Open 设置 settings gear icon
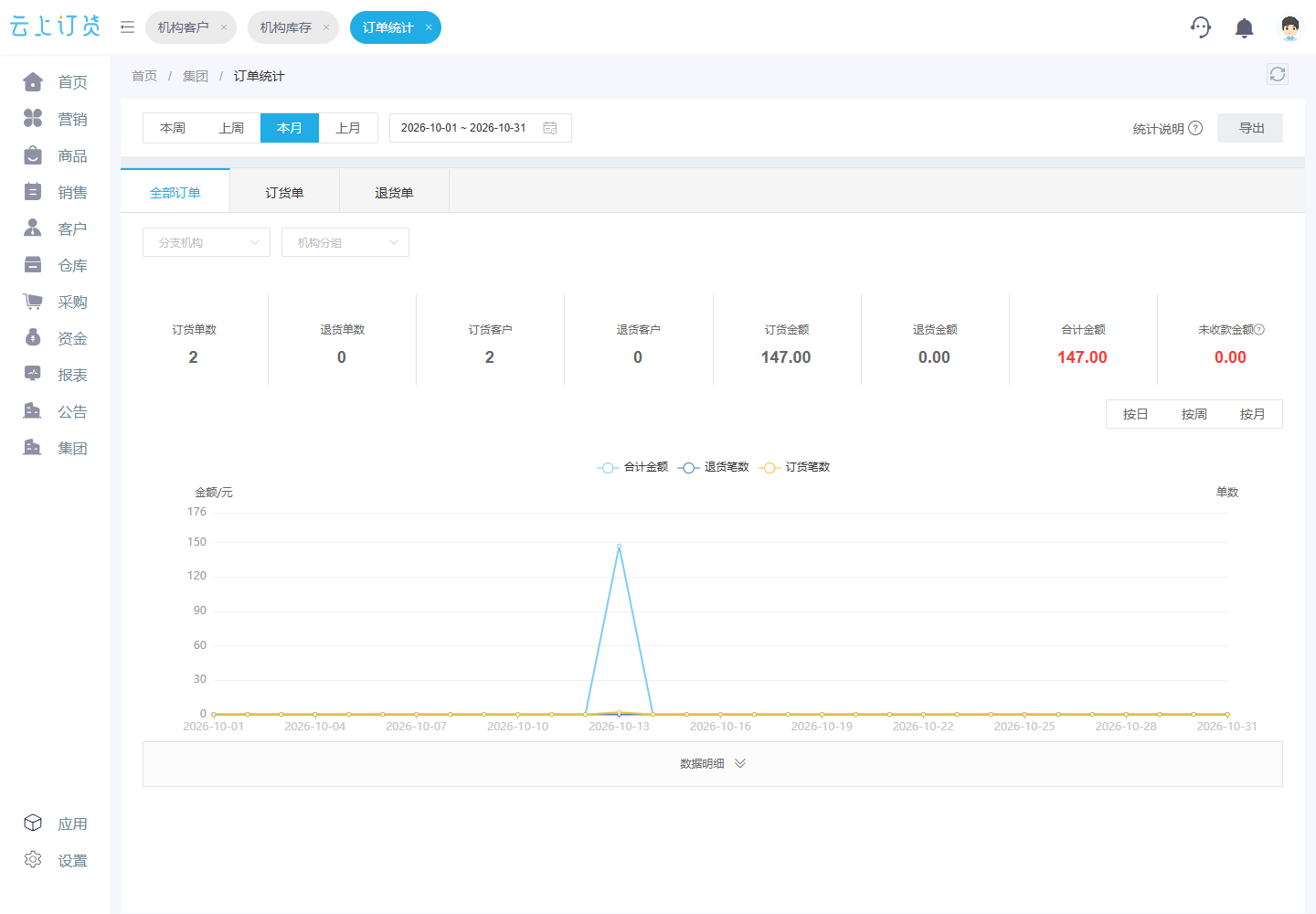 click(33, 860)
